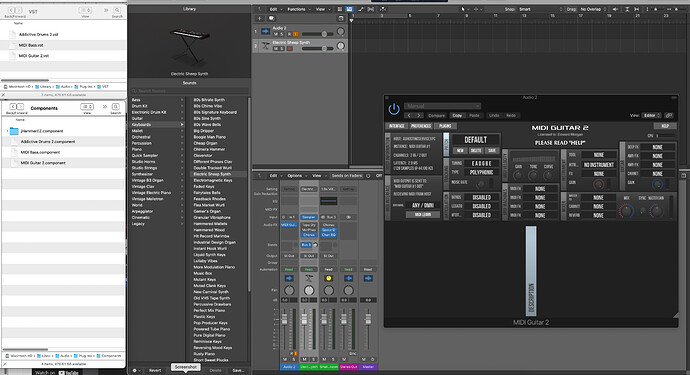Mute the Audio 2 track in track header

[x=276, y=34]
